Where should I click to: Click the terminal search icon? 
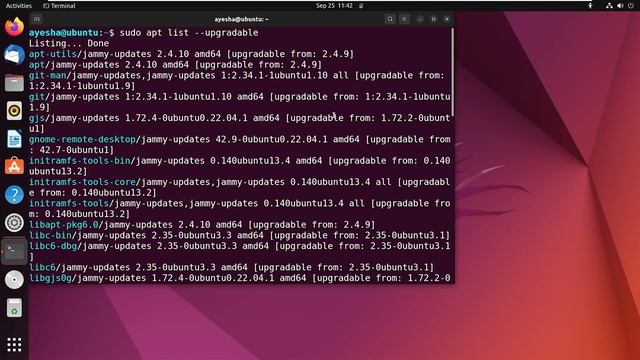[x=390, y=19]
